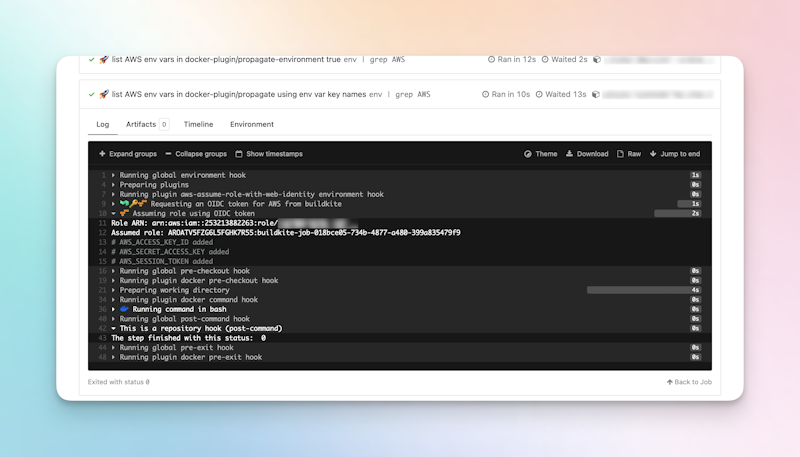This screenshot has width=800, height=457.
Task: Click the '# AWS_ACCESS_KEY_ID added' line
Action: pos(162,242)
